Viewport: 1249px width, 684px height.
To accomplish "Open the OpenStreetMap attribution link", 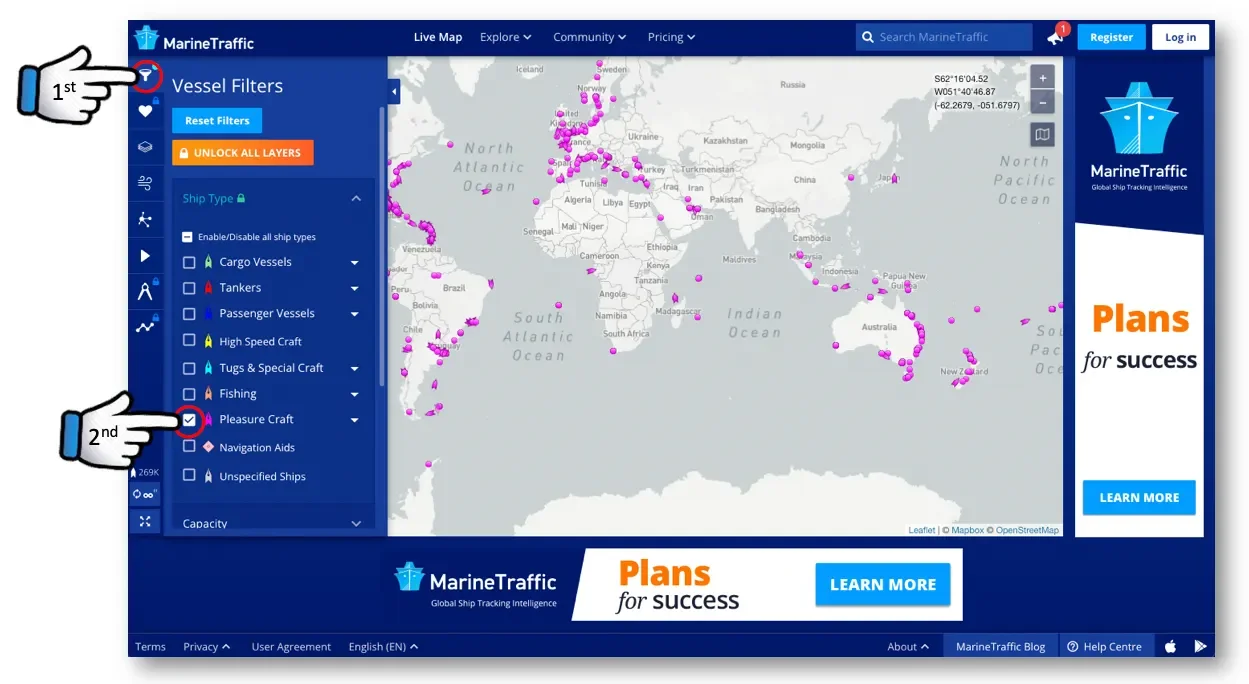I will click(x=1027, y=530).
